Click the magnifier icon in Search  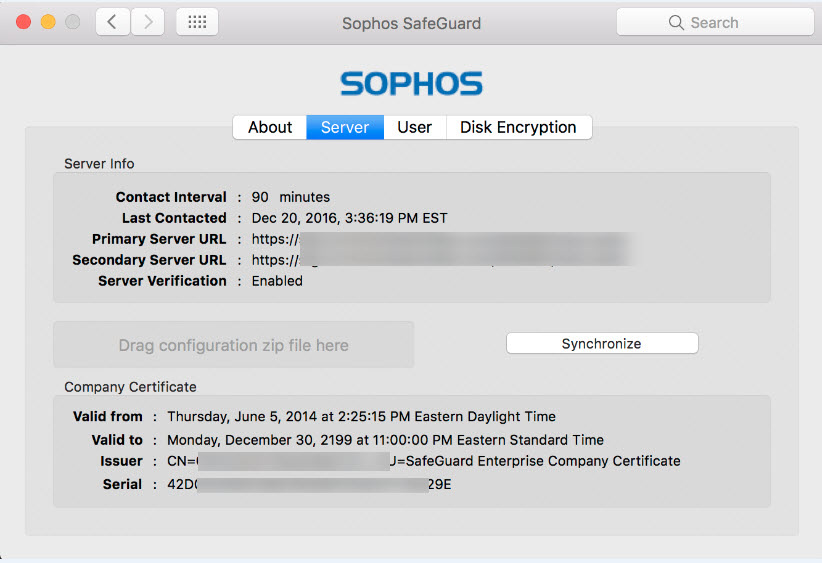pos(676,23)
